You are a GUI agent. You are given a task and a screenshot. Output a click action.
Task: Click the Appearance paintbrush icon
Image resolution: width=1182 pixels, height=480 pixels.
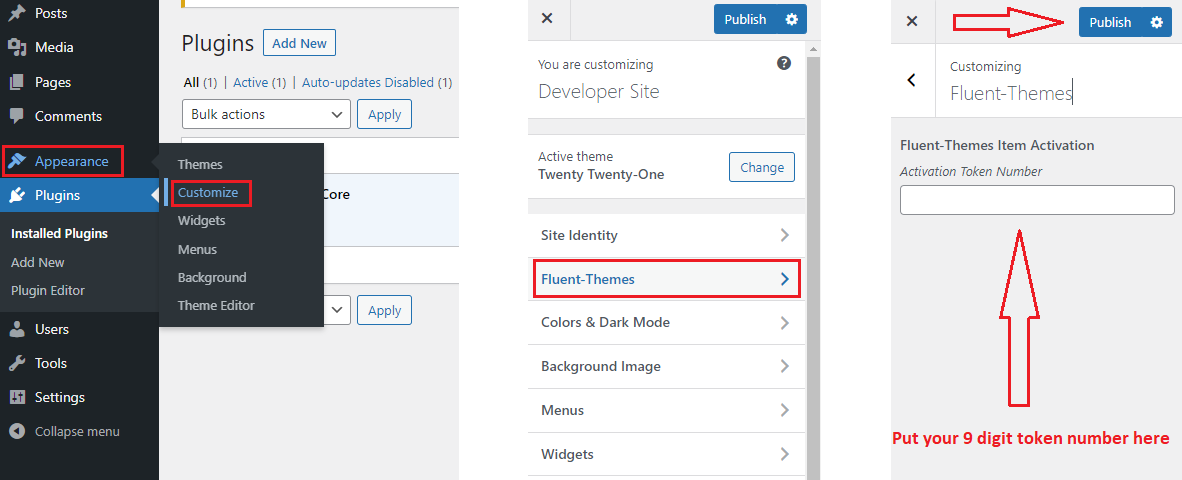(17, 161)
